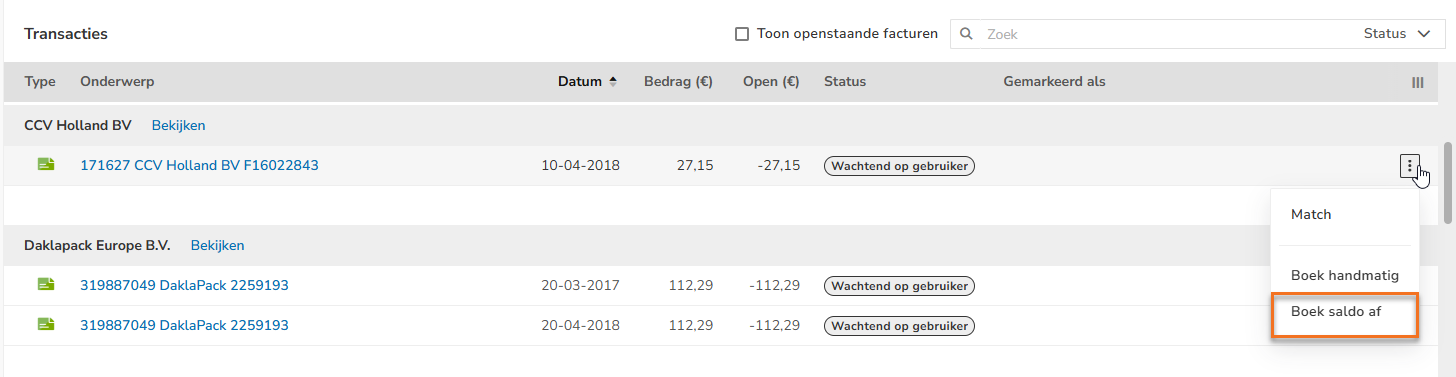Image resolution: width=1456 pixels, height=377 pixels.
Task: Select Match from the context menu
Action: [x=1311, y=215]
